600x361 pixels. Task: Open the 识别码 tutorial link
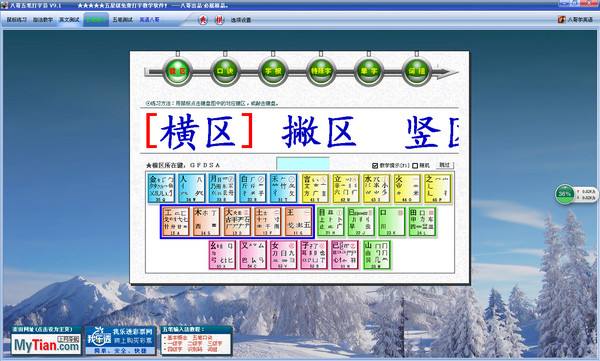click(x=195, y=350)
